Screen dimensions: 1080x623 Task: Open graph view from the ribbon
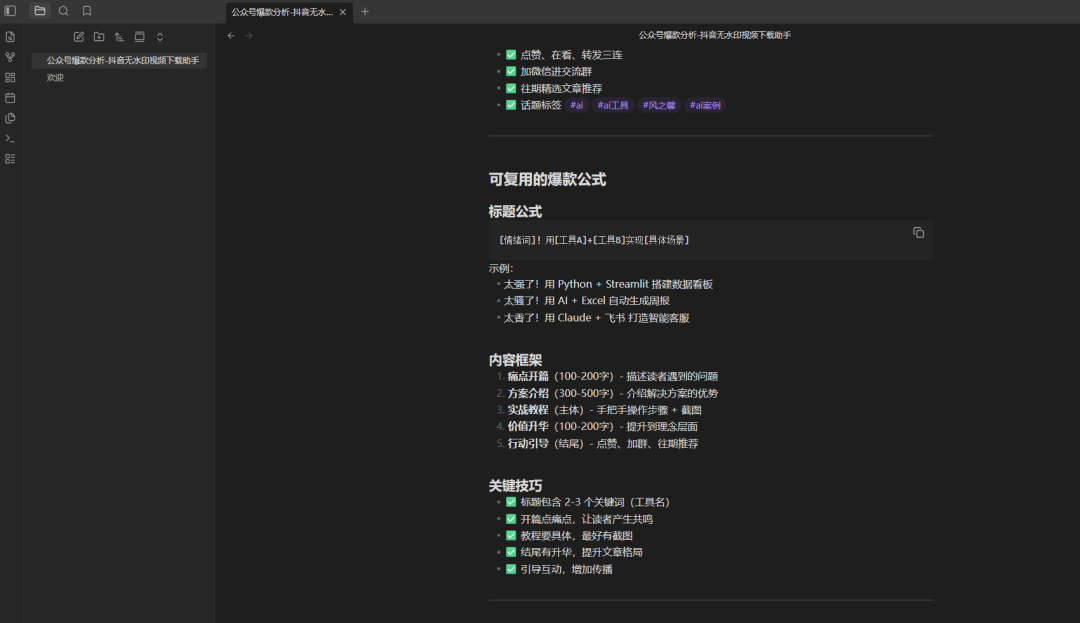tap(10, 57)
